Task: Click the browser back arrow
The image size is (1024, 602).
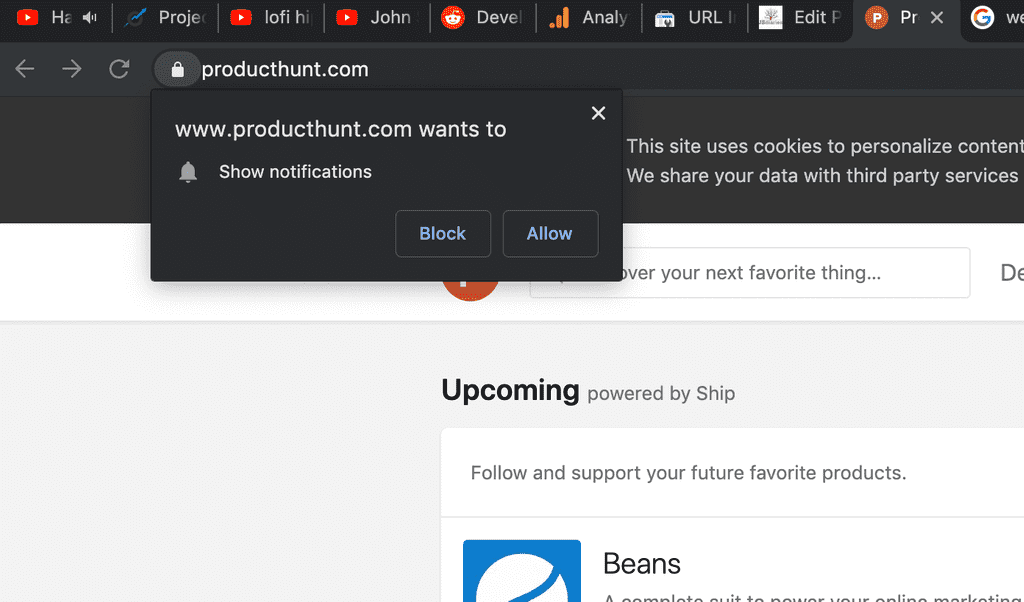Action: pos(25,69)
